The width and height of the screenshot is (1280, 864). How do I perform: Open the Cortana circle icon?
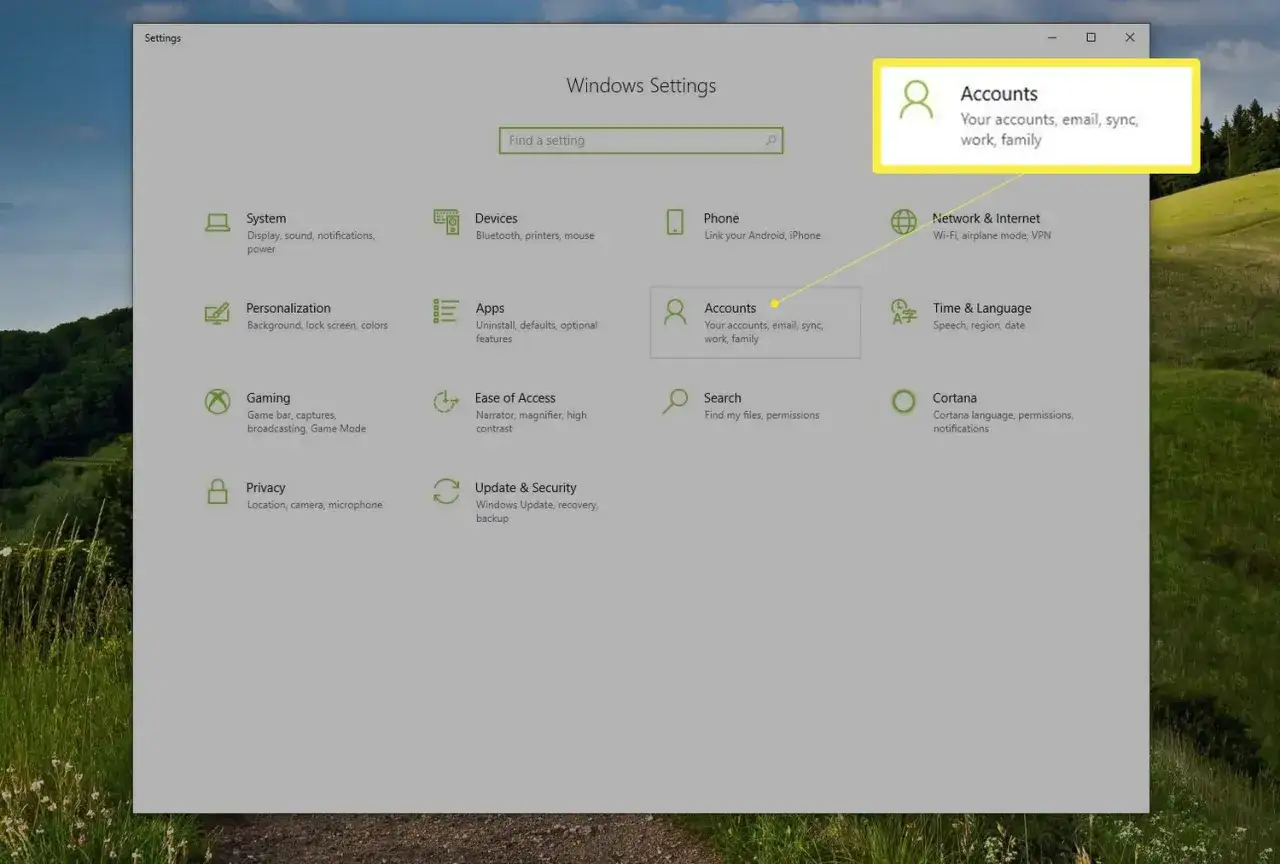[904, 402]
